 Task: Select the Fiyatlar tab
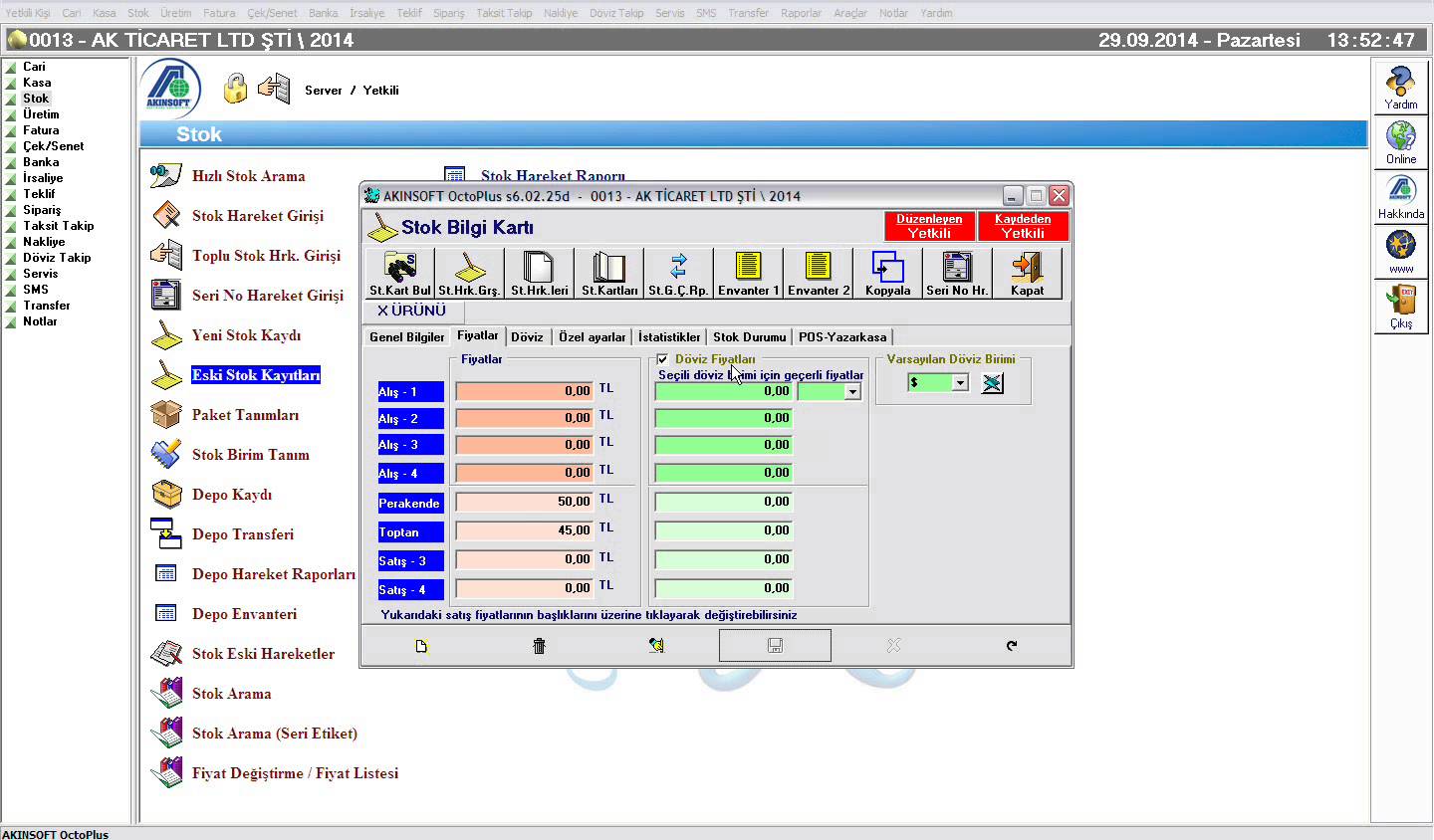(x=478, y=336)
